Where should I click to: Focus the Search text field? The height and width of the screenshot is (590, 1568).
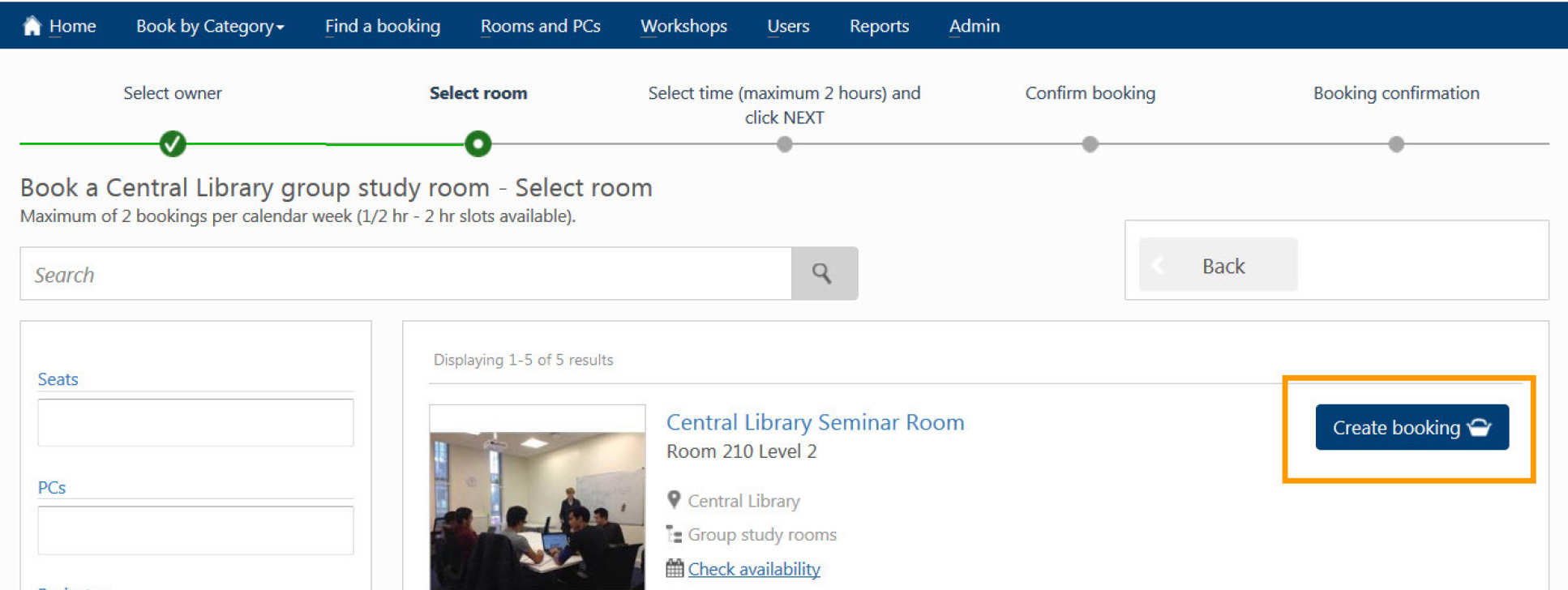pyautogui.click(x=405, y=274)
